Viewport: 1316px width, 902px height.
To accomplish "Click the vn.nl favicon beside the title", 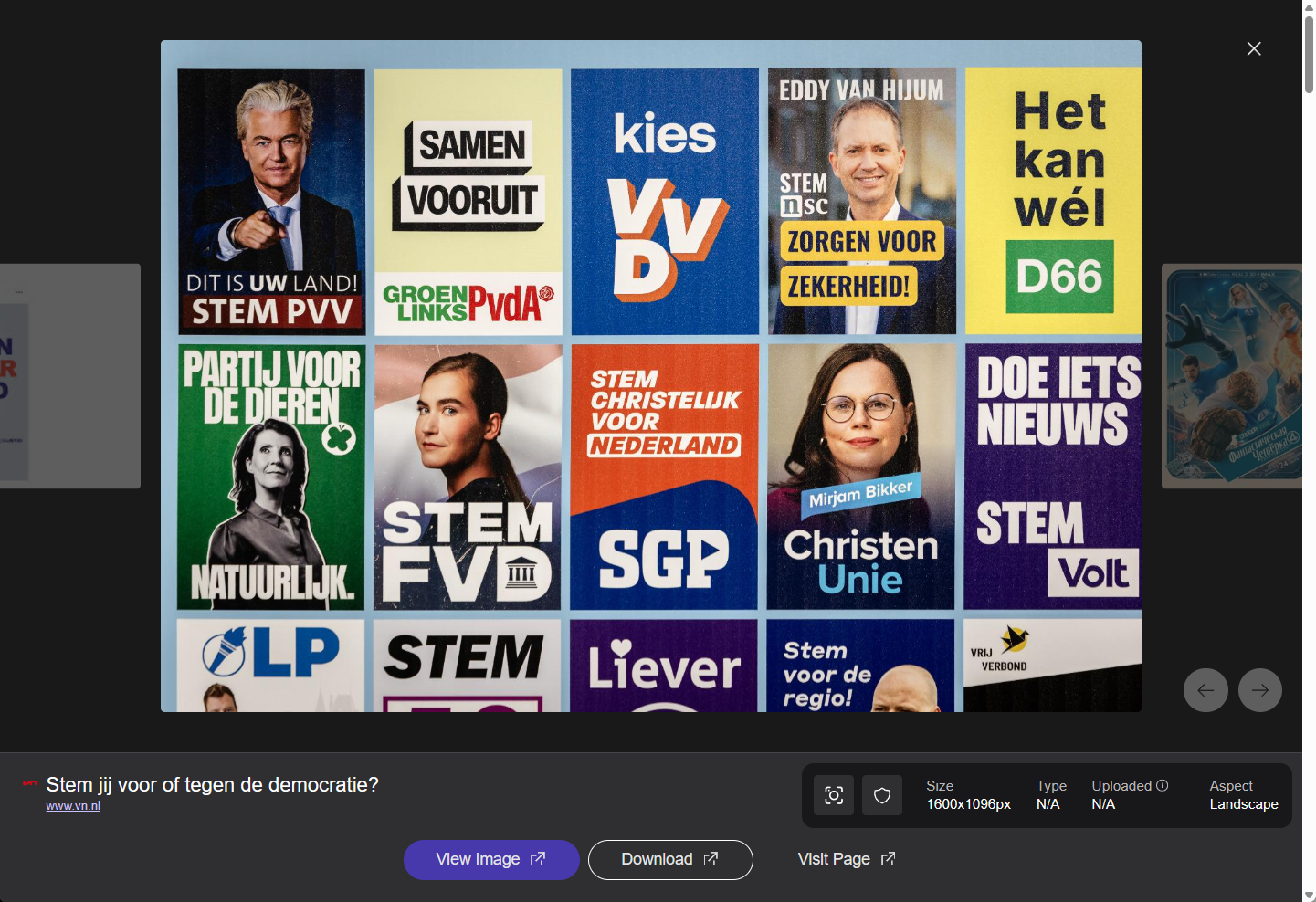I will 30,783.
